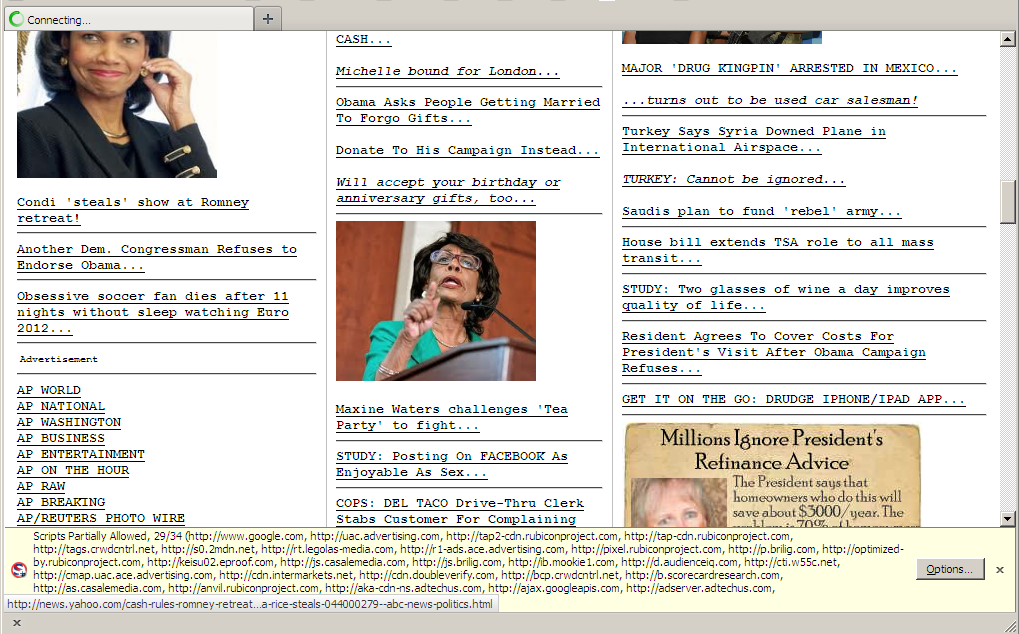Open a new tab with the plus button
Image resolution: width=1019 pixels, height=634 pixels.
pos(268,19)
